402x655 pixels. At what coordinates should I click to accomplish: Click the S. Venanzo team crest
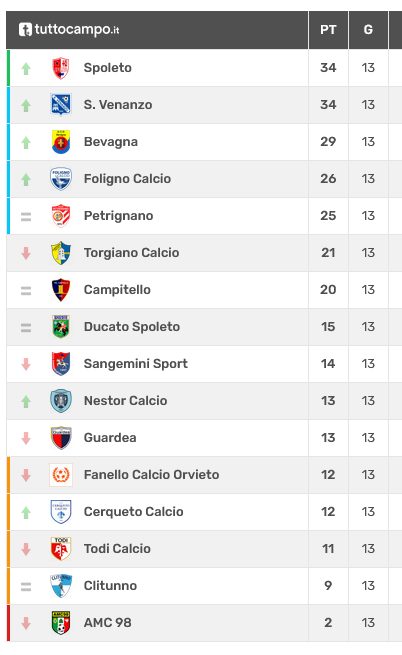pos(61,105)
